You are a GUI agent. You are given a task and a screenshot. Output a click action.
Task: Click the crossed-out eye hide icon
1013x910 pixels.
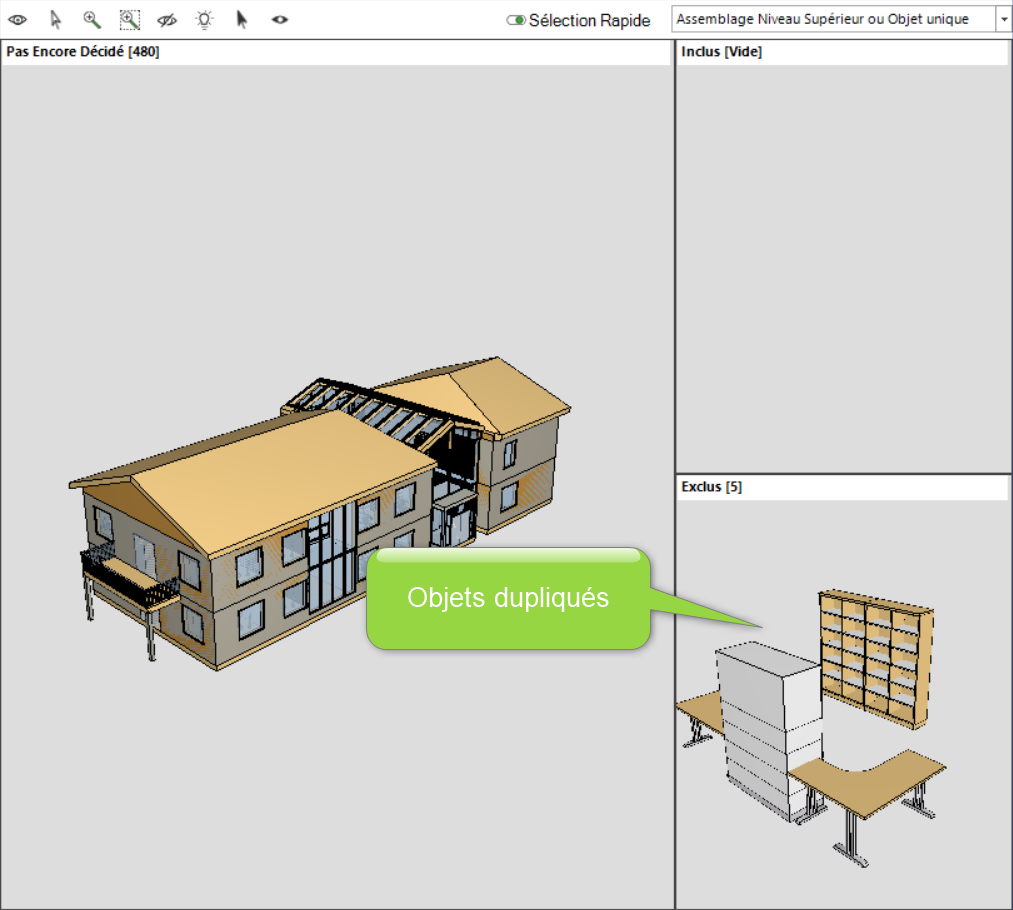point(167,19)
